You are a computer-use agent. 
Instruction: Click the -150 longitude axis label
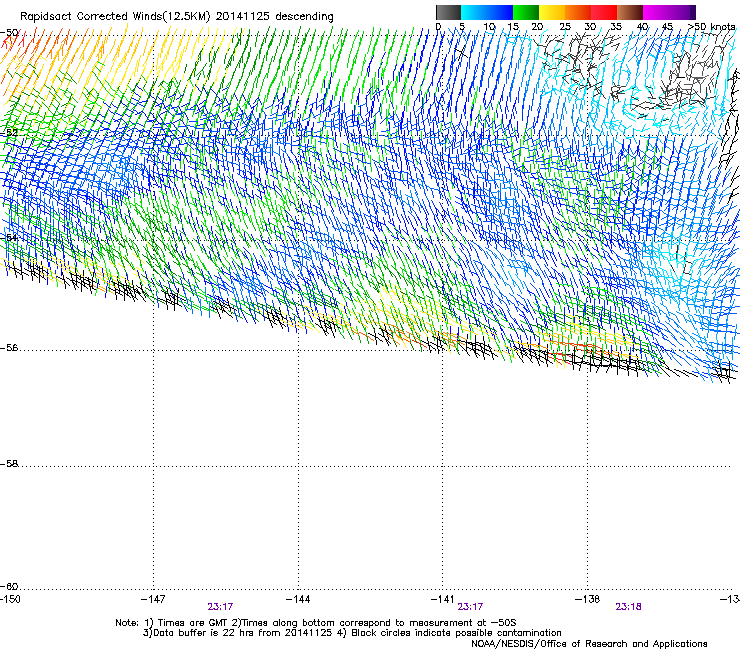click(x=10, y=599)
